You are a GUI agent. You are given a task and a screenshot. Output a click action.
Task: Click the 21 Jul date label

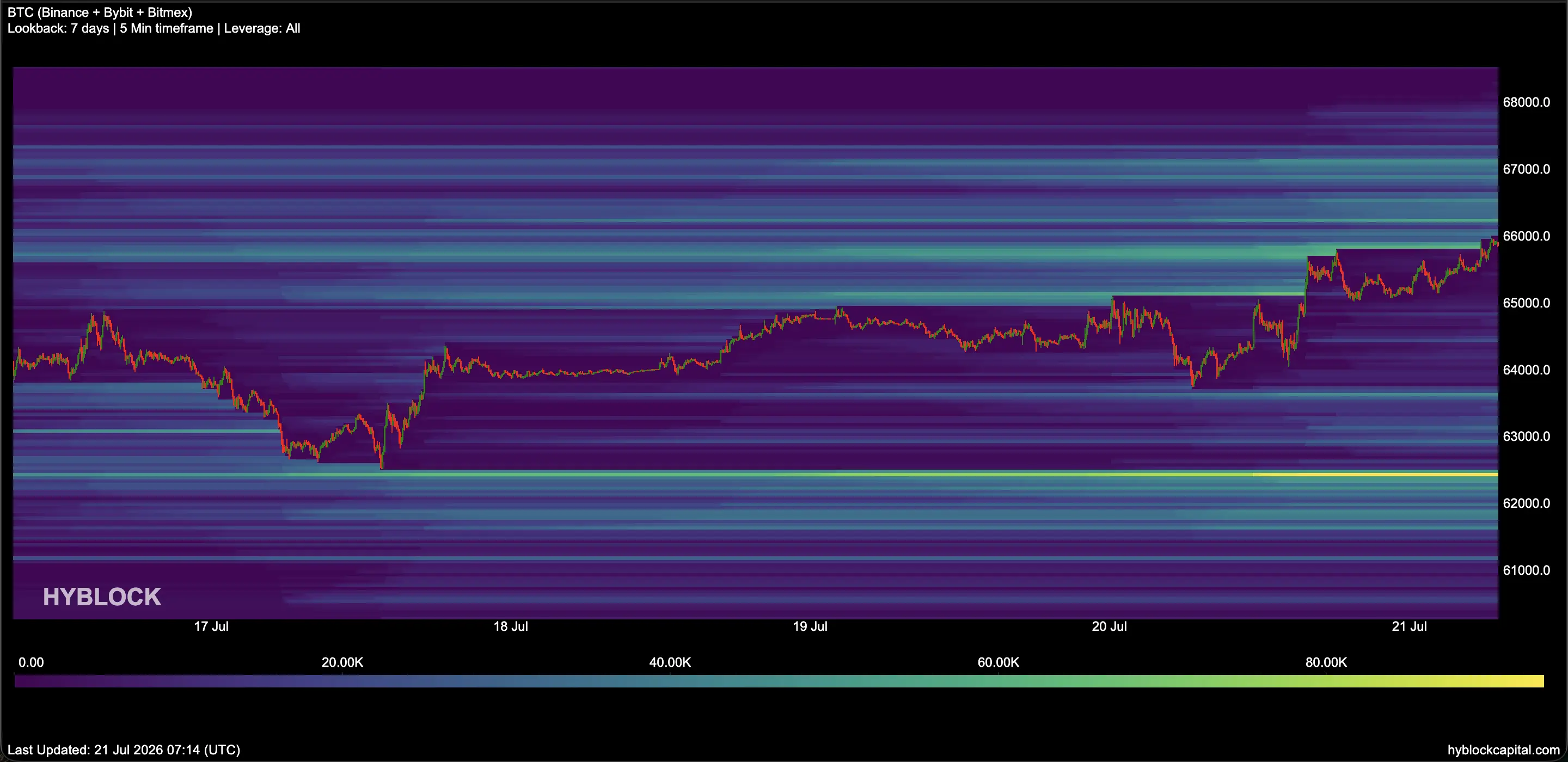click(1409, 626)
